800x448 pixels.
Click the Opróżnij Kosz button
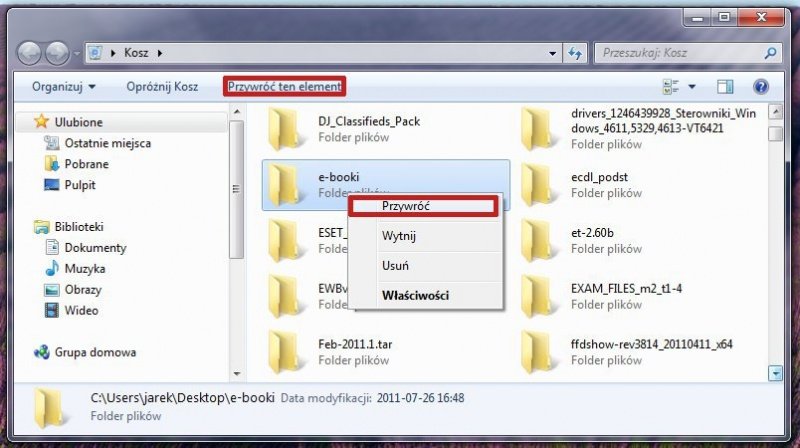[x=162, y=87]
